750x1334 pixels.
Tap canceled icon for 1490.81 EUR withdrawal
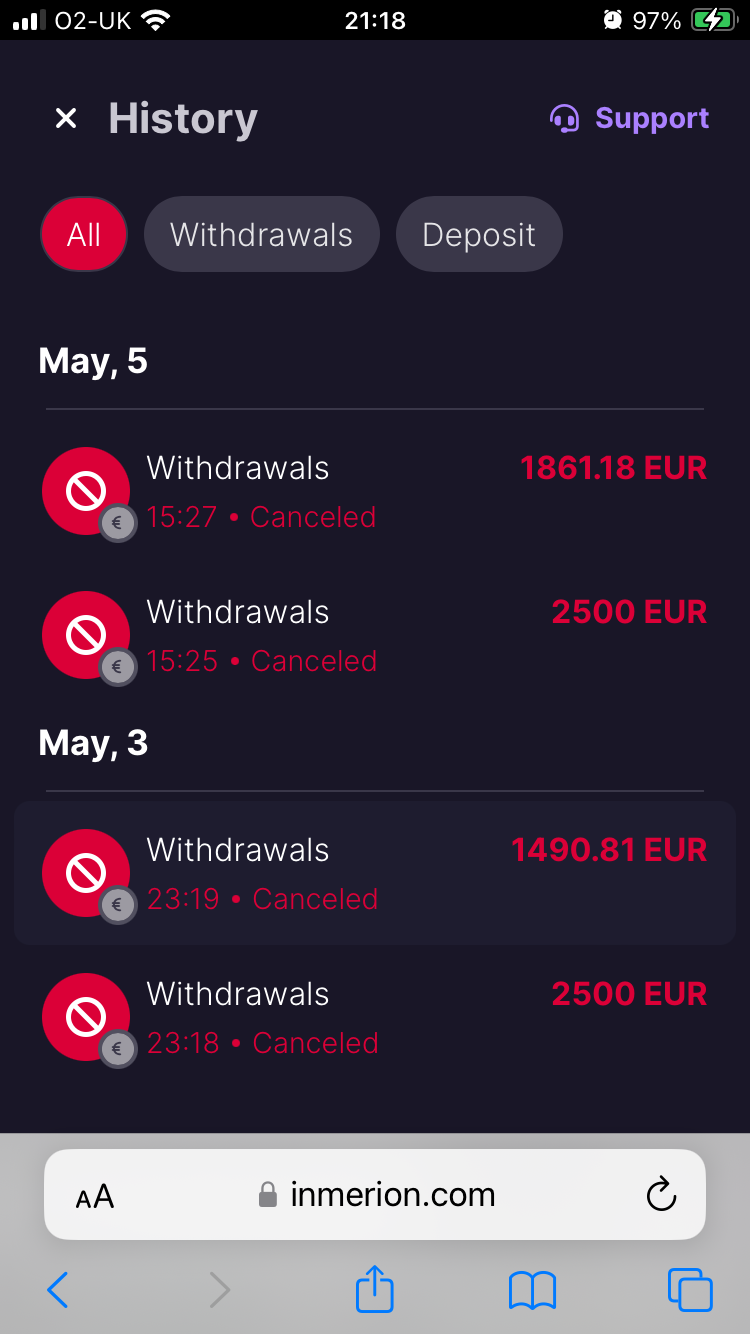pos(86,873)
